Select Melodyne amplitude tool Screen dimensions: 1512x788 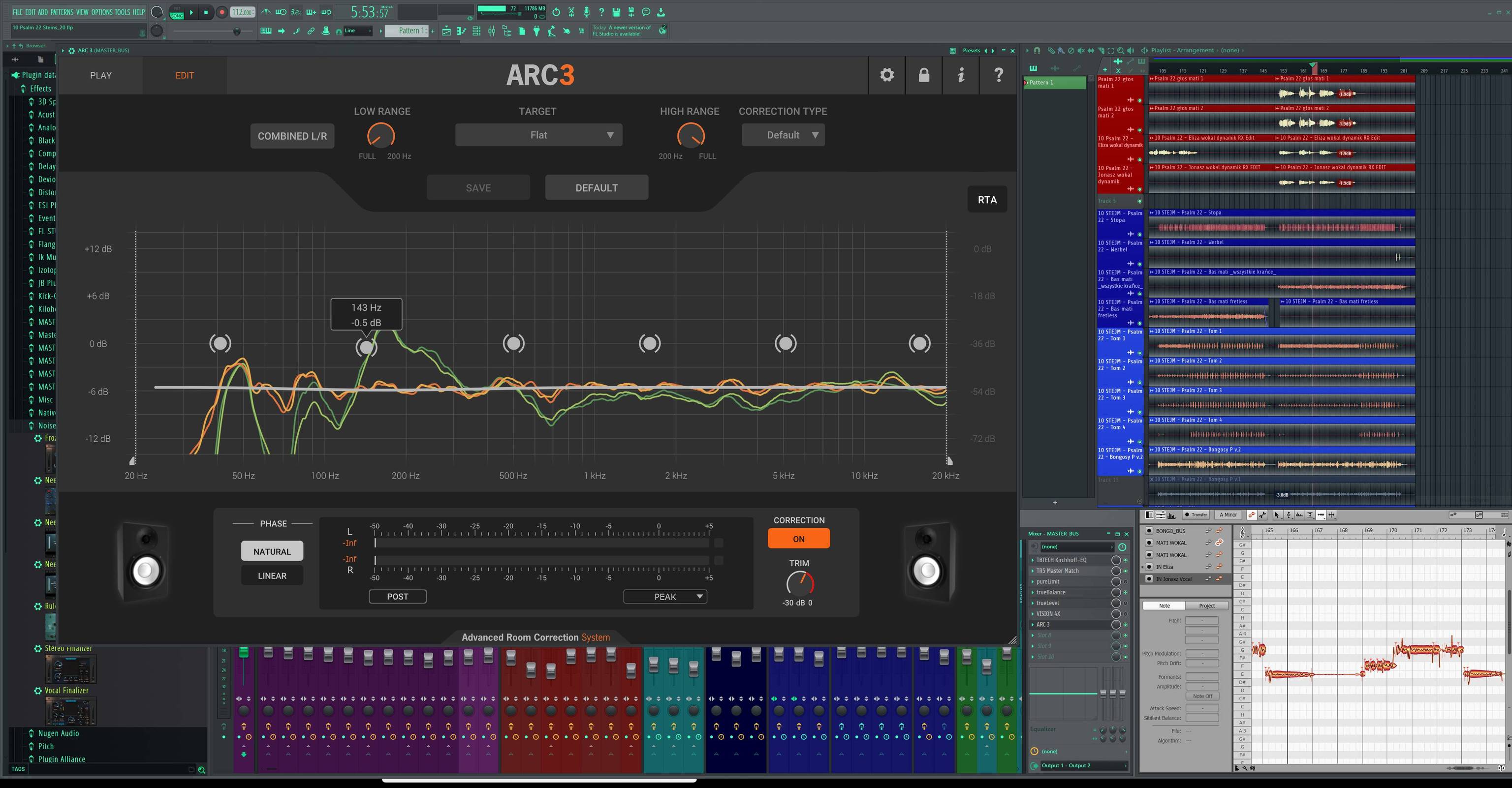pyautogui.click(x=1310, y=515)
